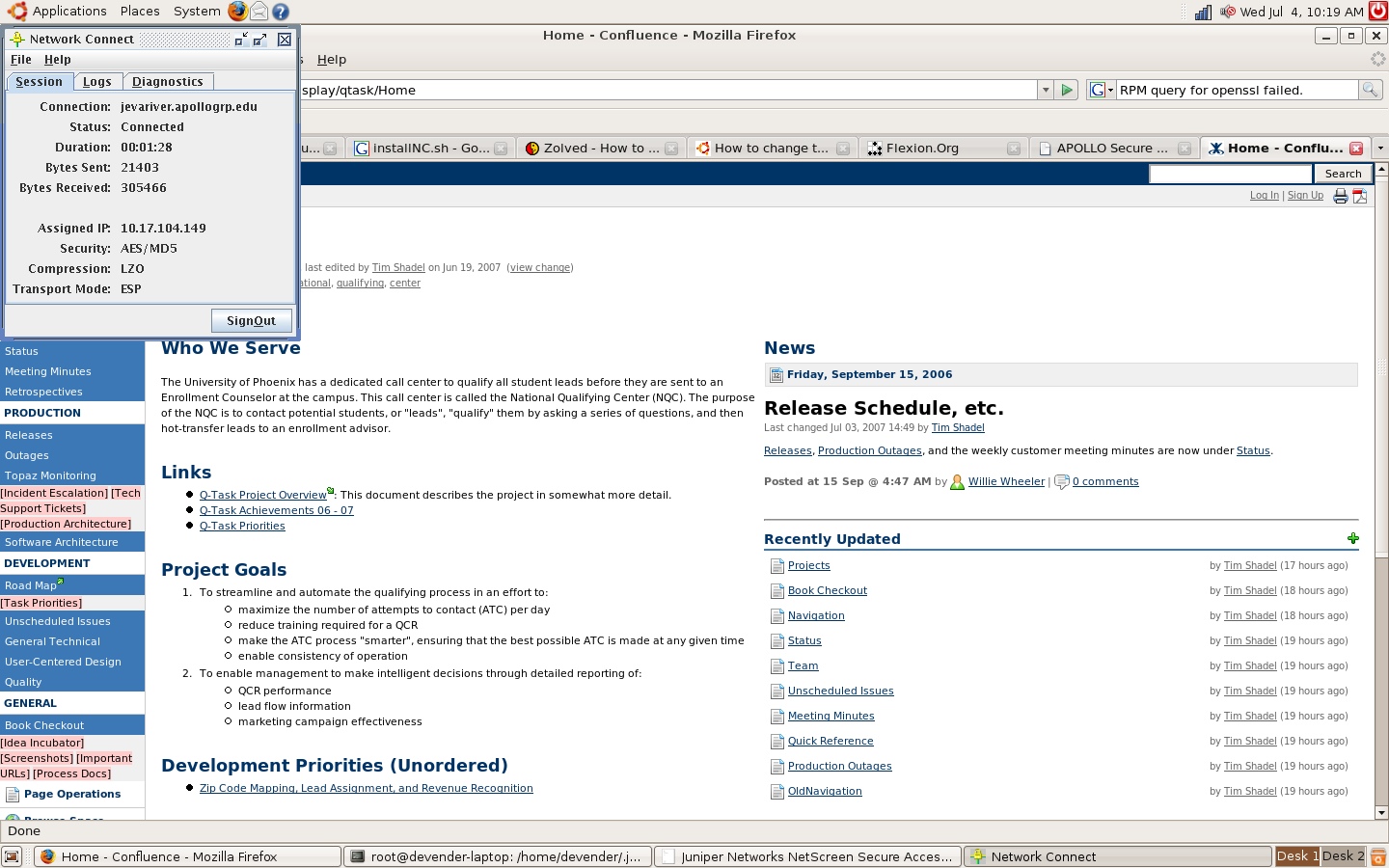Click the volume icon in system tray

coord(1227,12)
